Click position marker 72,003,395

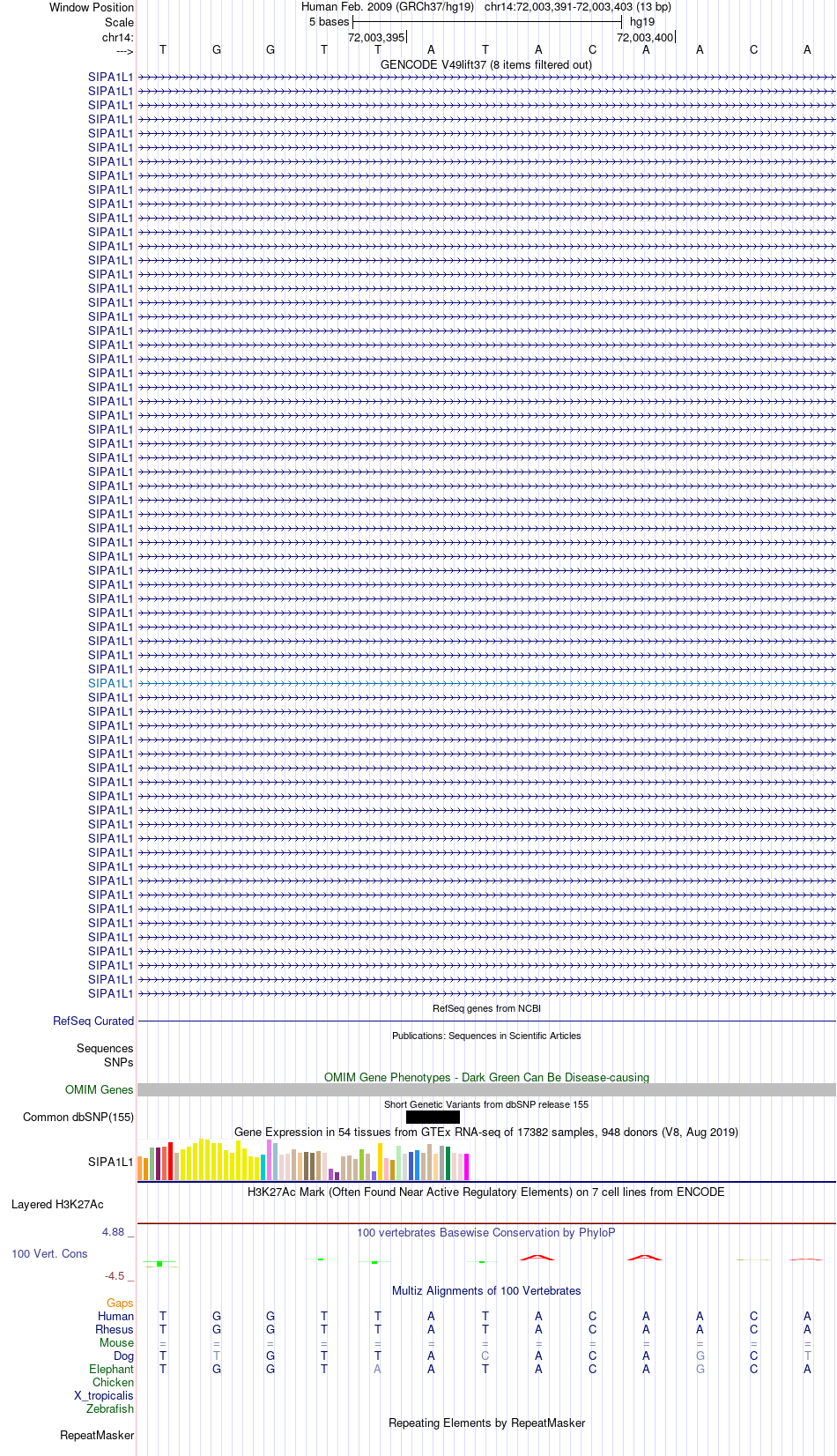[376, 37]
